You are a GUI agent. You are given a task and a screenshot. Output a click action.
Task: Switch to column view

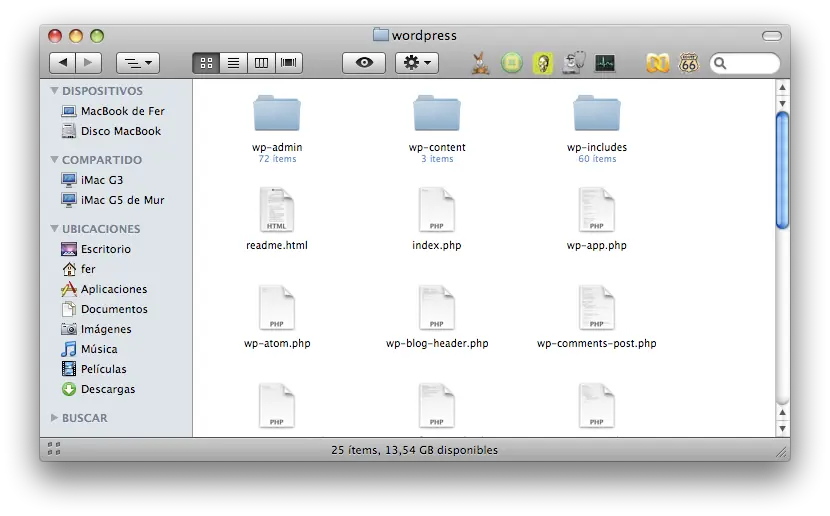pos(261,63)
